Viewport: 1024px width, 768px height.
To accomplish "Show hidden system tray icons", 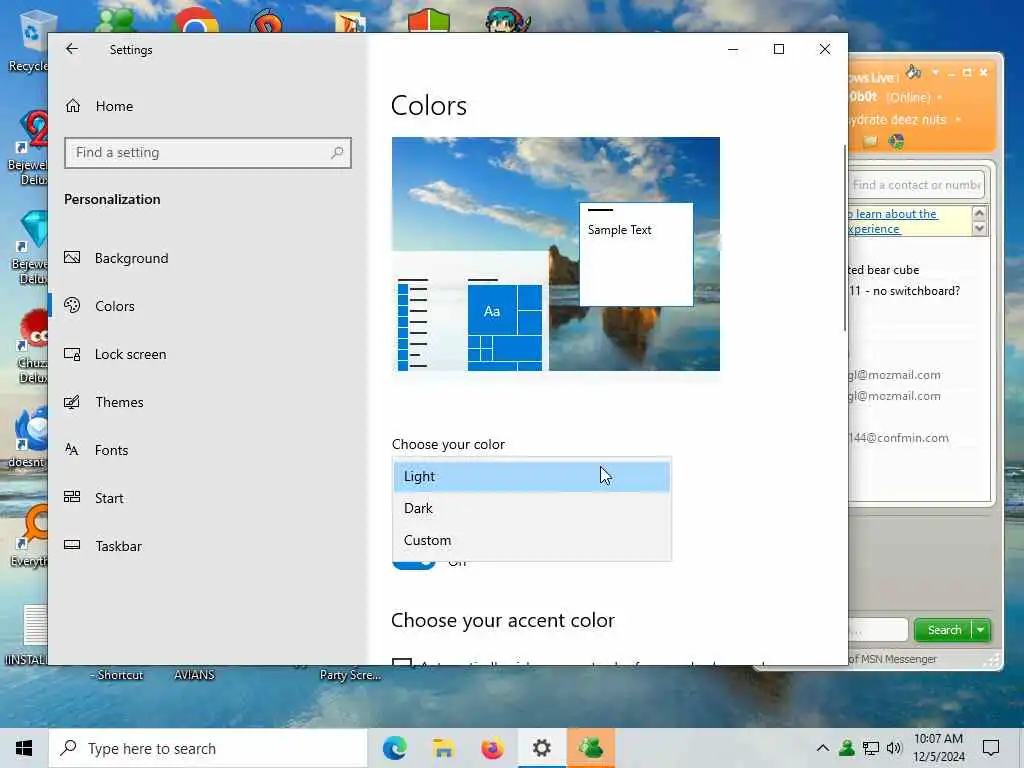I will (x=823, y=748).
